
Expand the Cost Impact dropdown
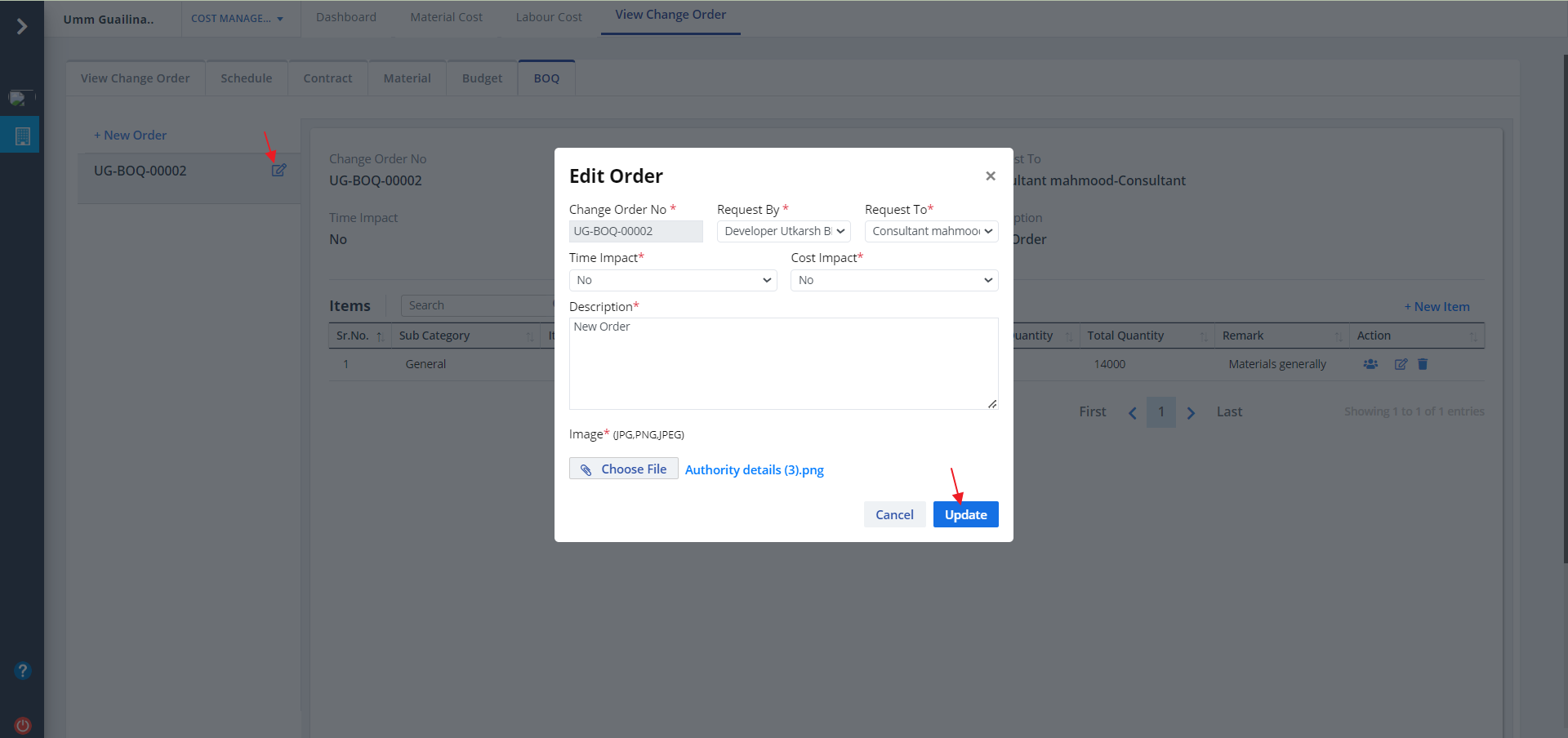point(893,280)
